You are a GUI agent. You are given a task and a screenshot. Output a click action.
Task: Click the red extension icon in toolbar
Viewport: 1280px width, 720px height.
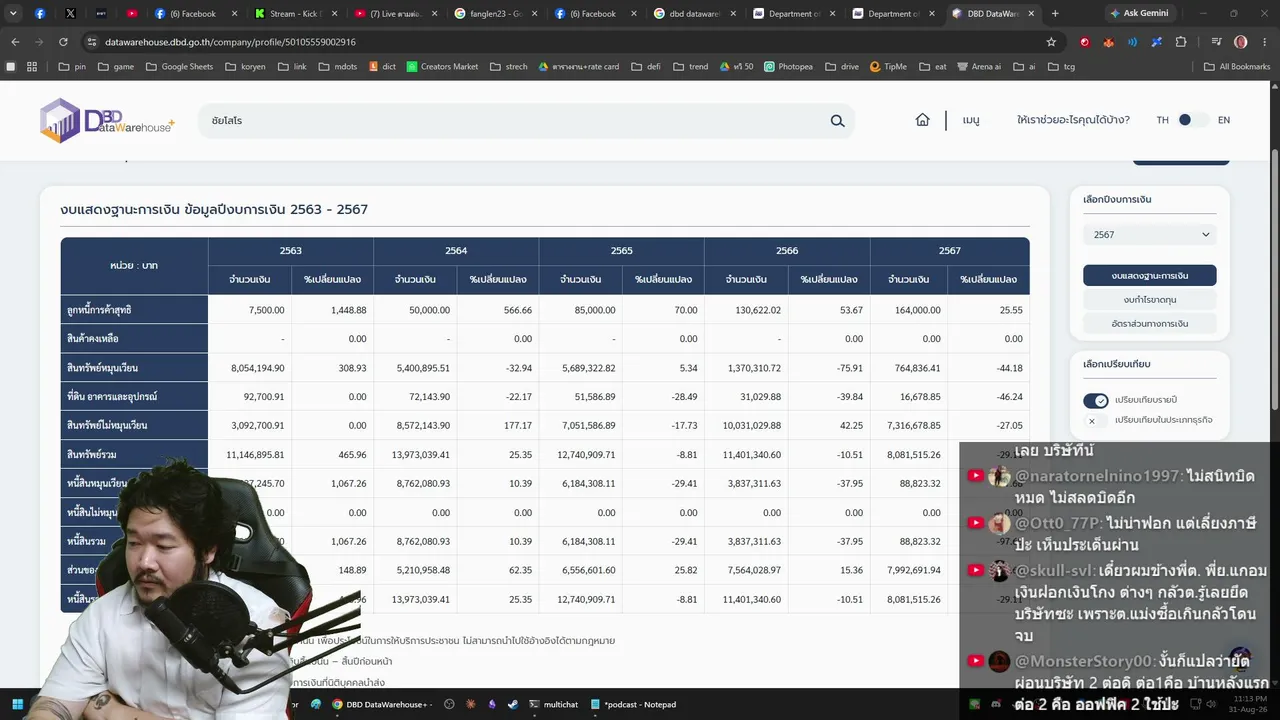point(1085,42)
